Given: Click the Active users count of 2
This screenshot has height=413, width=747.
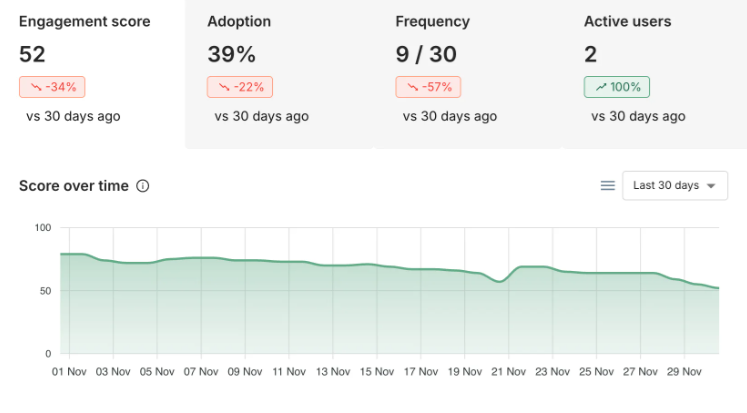Looking at the screenshot, I should click(591, 54).
